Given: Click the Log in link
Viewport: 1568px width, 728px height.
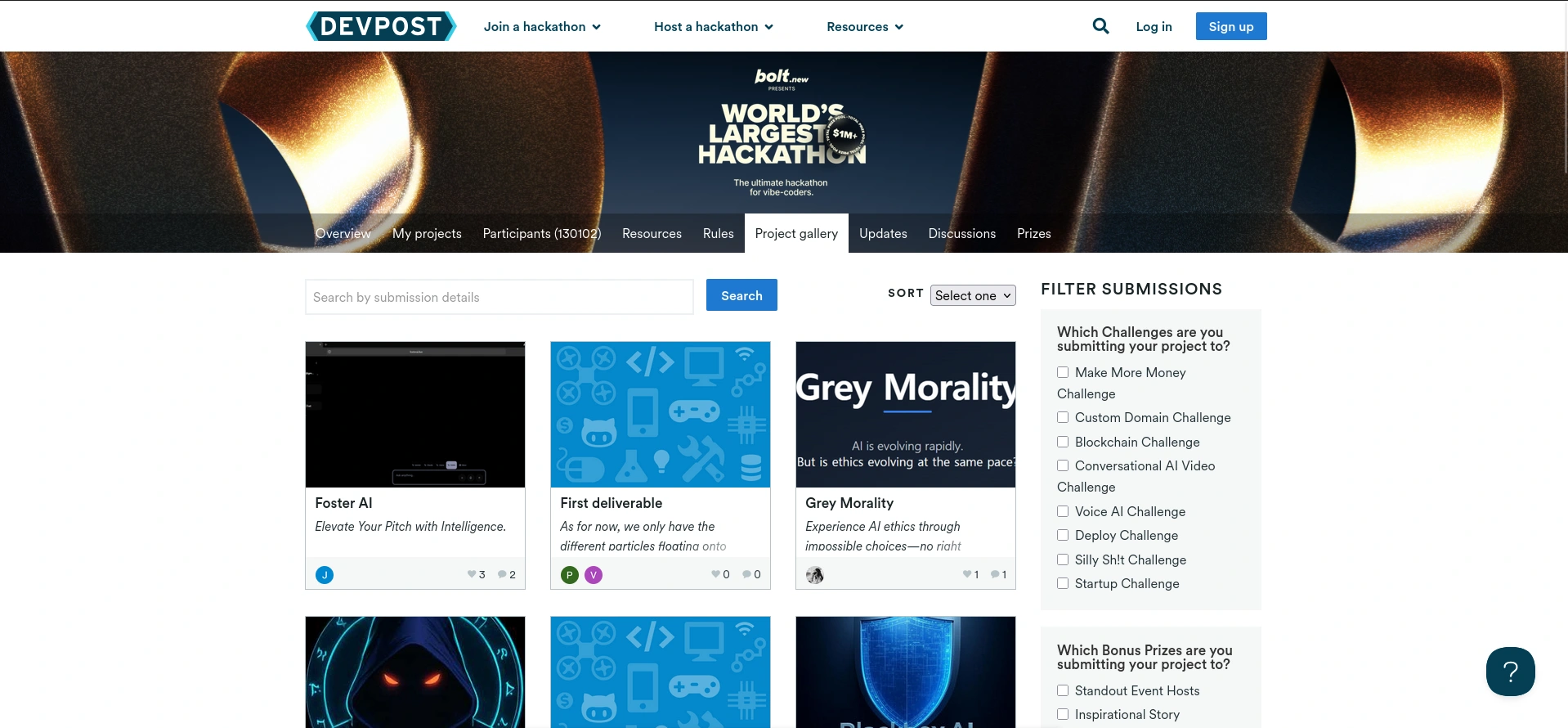Looking at the screenshot, I should coord(1154,26).
